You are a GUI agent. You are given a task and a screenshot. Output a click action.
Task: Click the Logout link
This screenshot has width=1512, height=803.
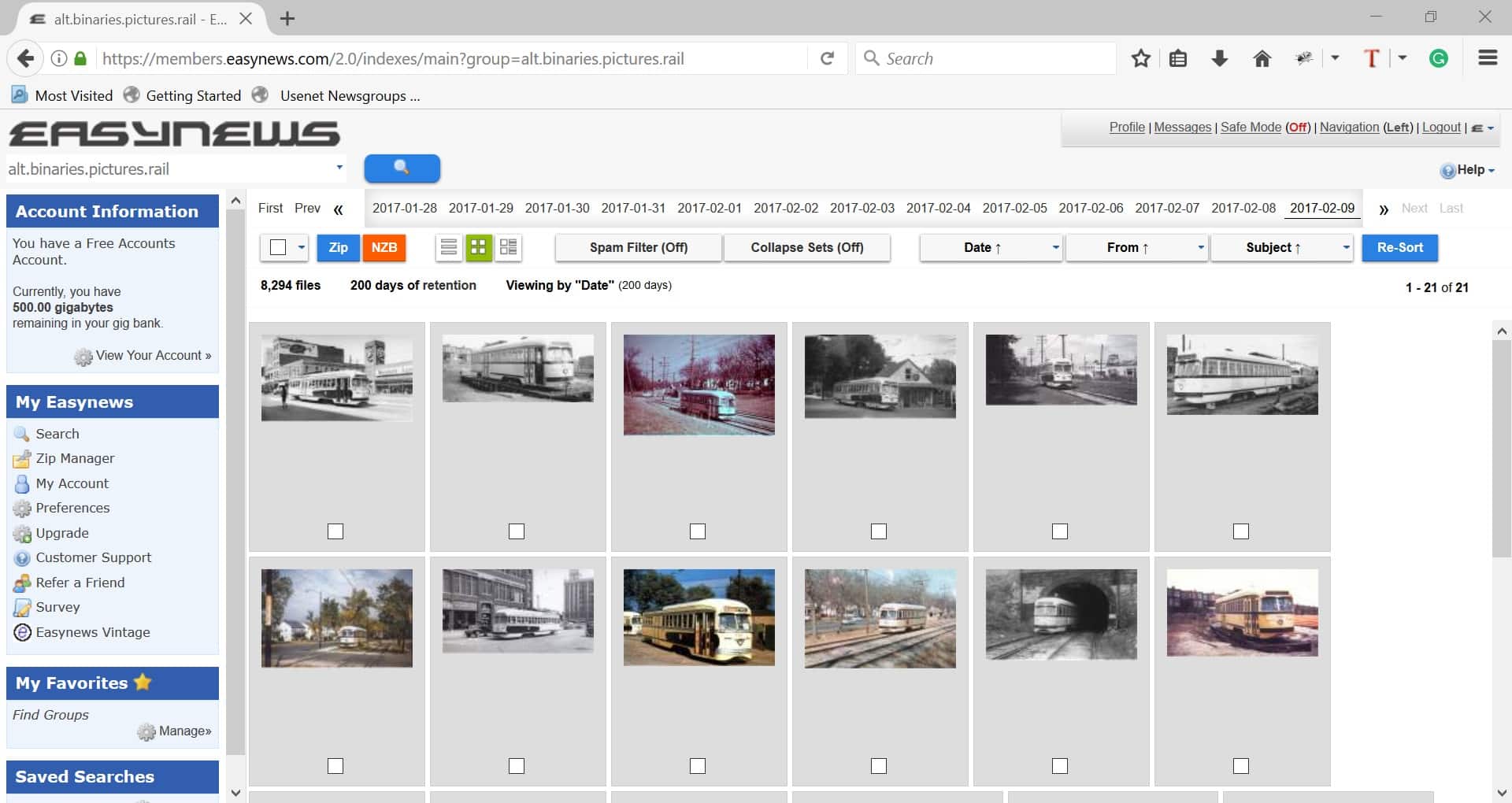(1441, 127)
